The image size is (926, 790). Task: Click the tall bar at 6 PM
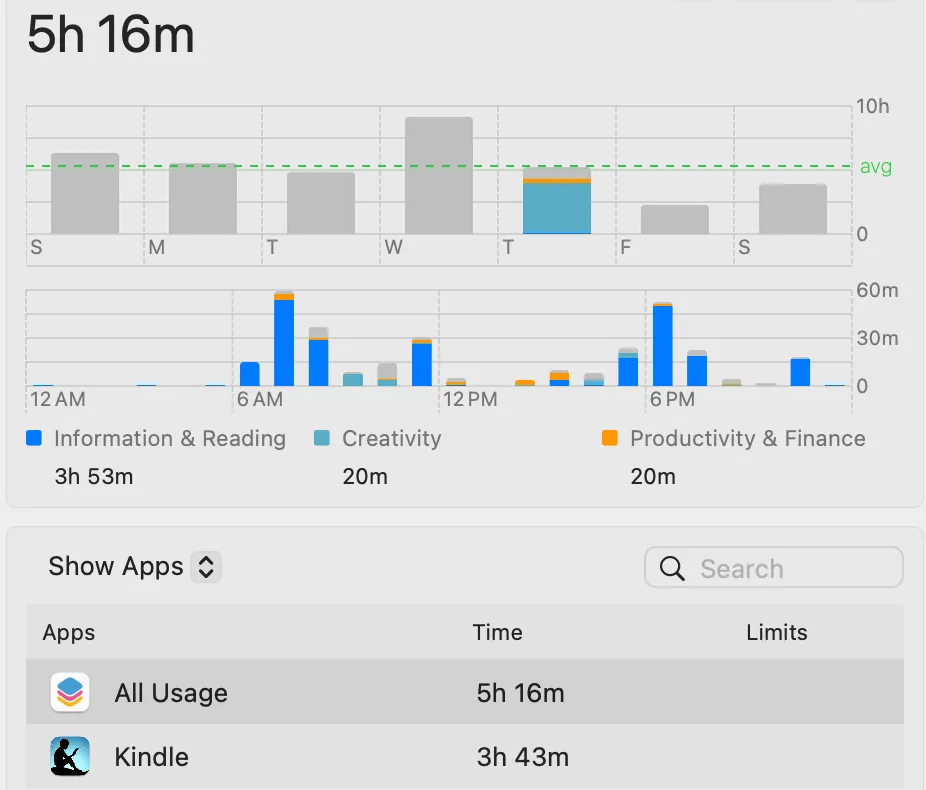click(x=662, y=345)
